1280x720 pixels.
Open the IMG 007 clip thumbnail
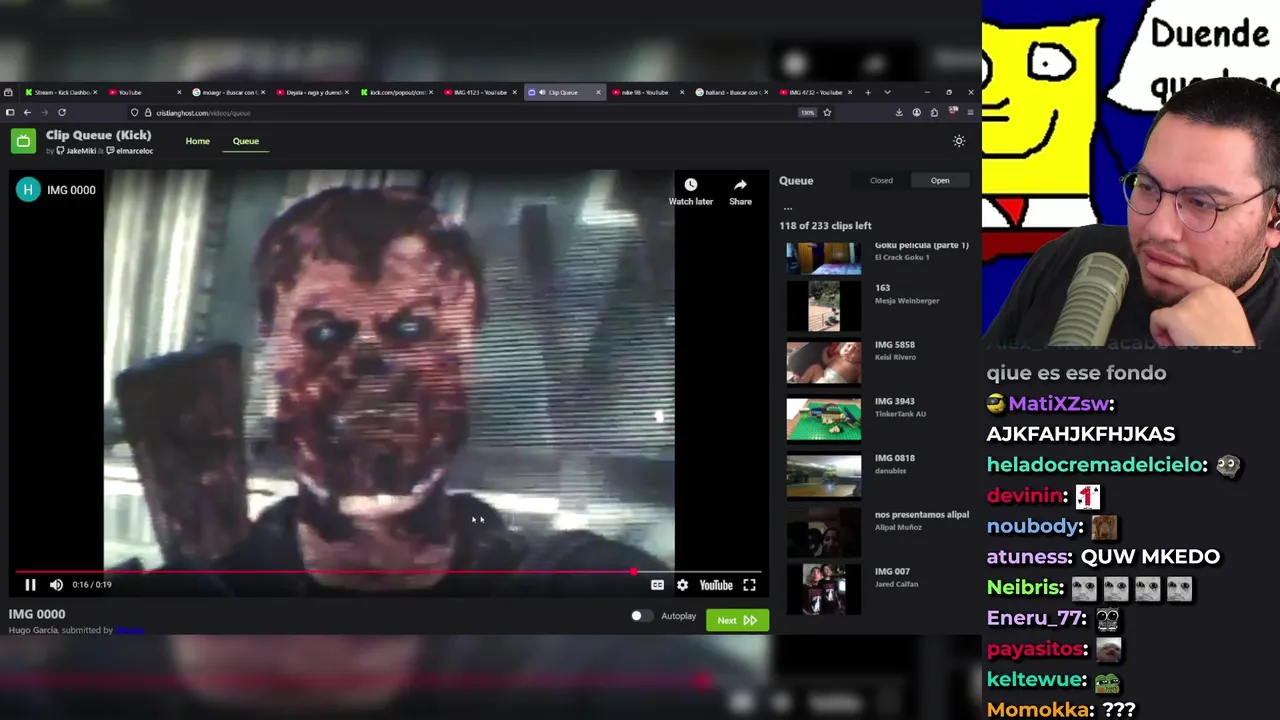(823, 590)
